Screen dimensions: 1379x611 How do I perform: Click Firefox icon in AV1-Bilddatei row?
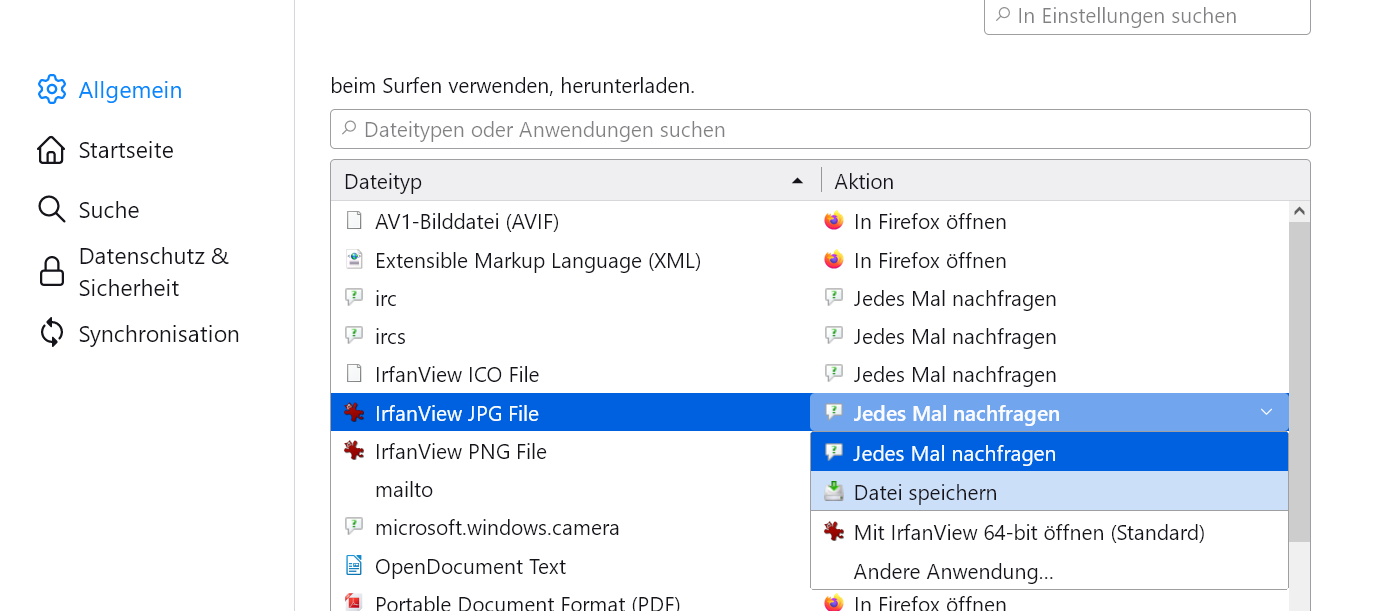pos(834,221)
